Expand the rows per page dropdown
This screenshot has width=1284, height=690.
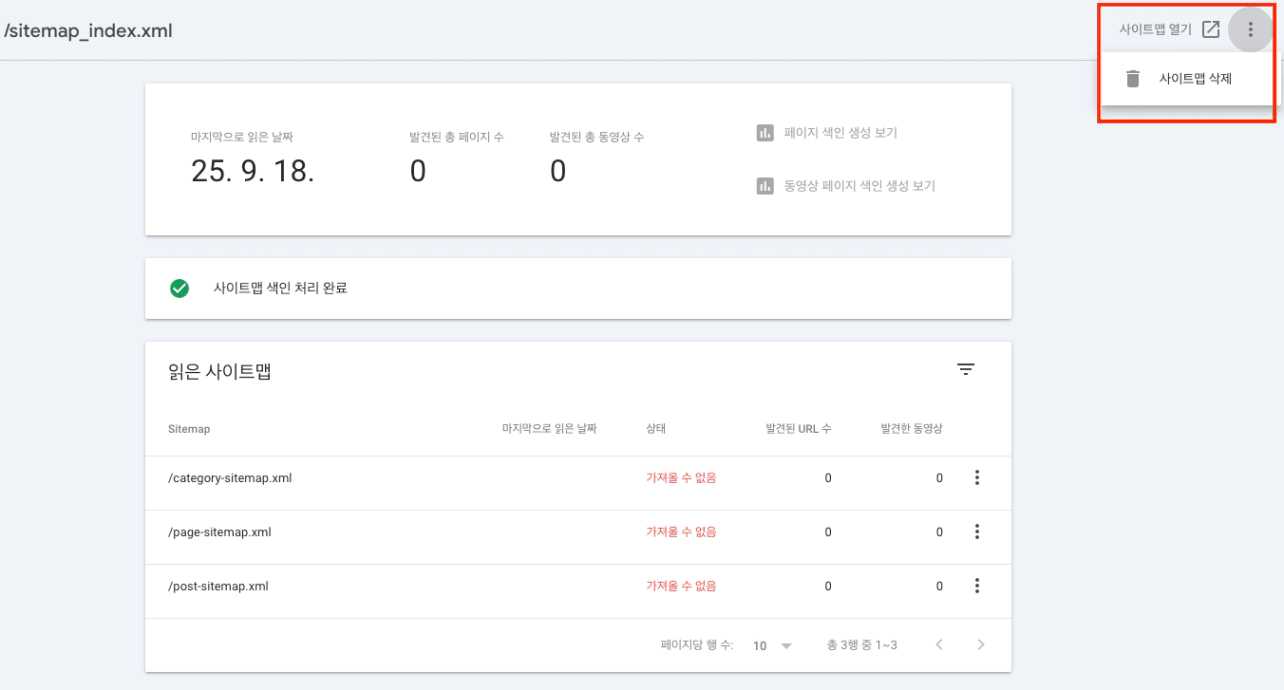pyautogui.click(x=773, y=646)
